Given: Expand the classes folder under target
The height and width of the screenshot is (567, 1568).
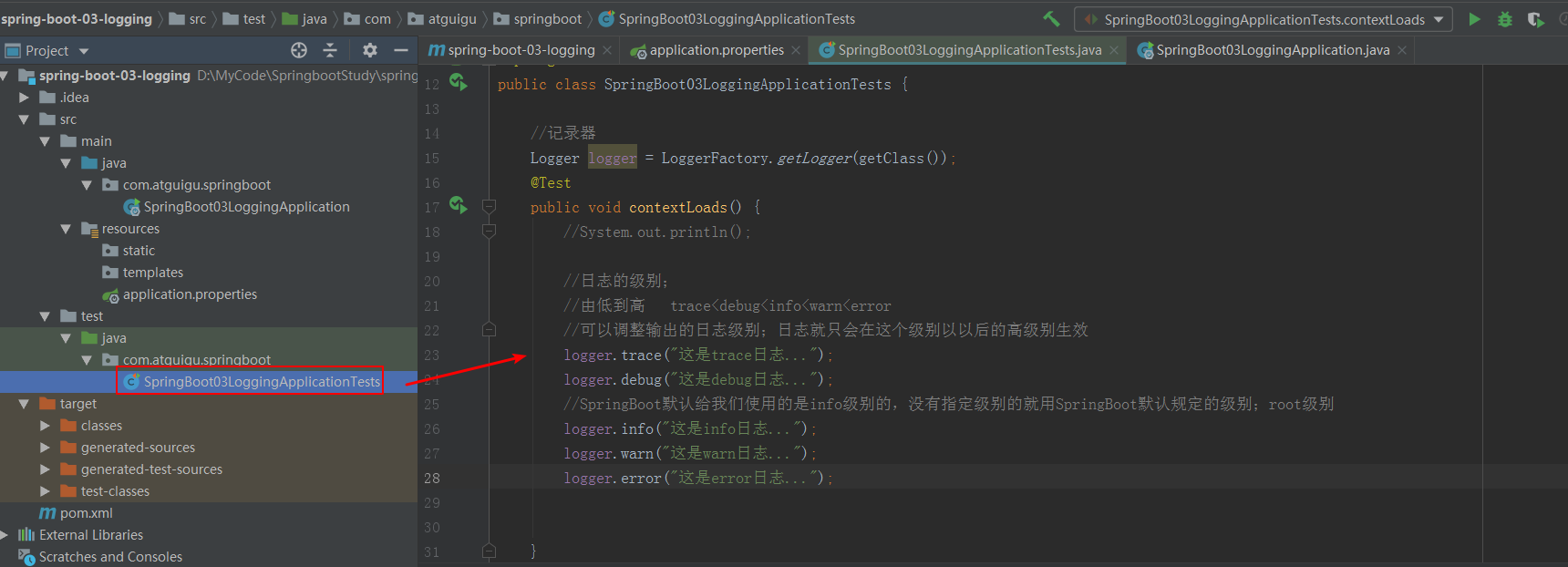Looking at the screenshot, I should (45, 426).
